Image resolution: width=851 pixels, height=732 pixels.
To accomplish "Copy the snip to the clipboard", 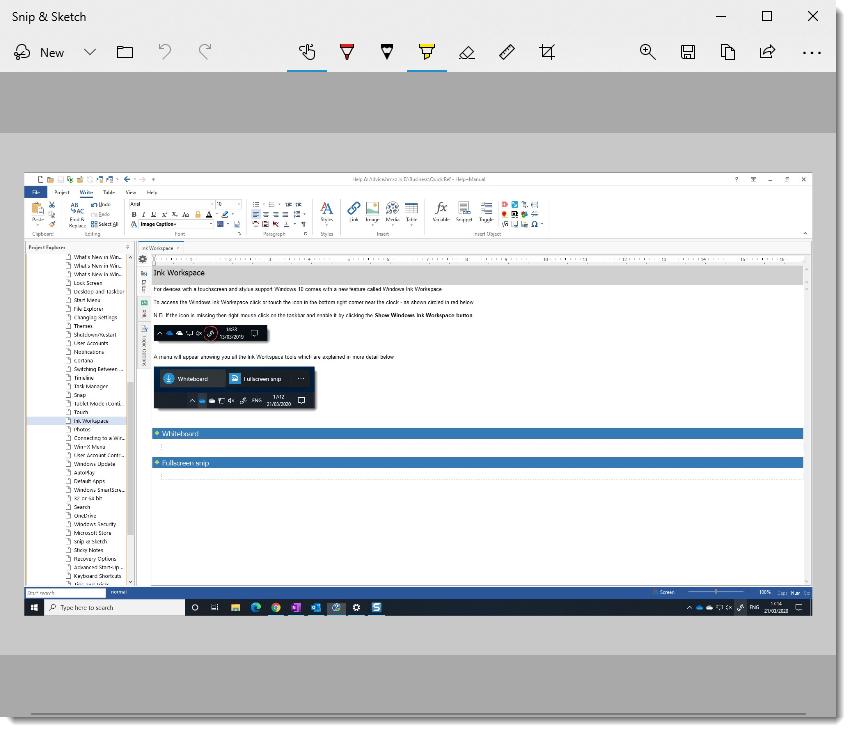I will tap(727, 52).
